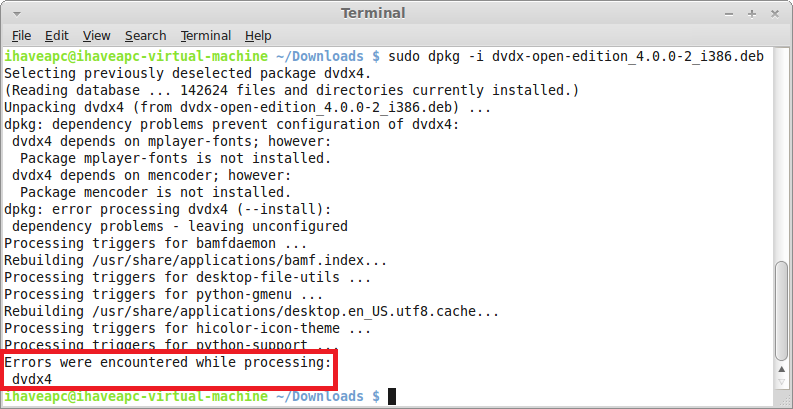Open the Terminal menu

(206, 36)
